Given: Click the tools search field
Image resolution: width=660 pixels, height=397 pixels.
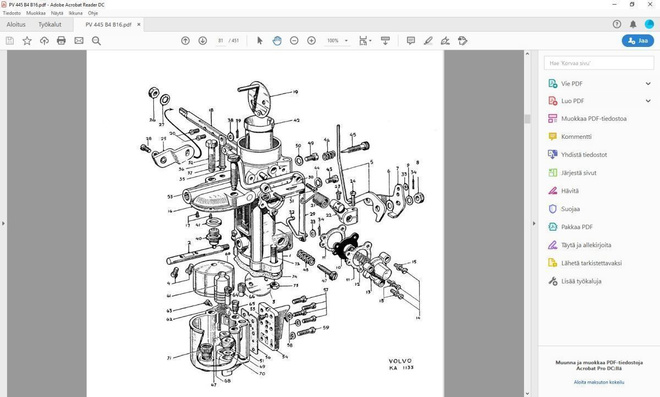Looking at the screenshot, I should click(599, 63).
